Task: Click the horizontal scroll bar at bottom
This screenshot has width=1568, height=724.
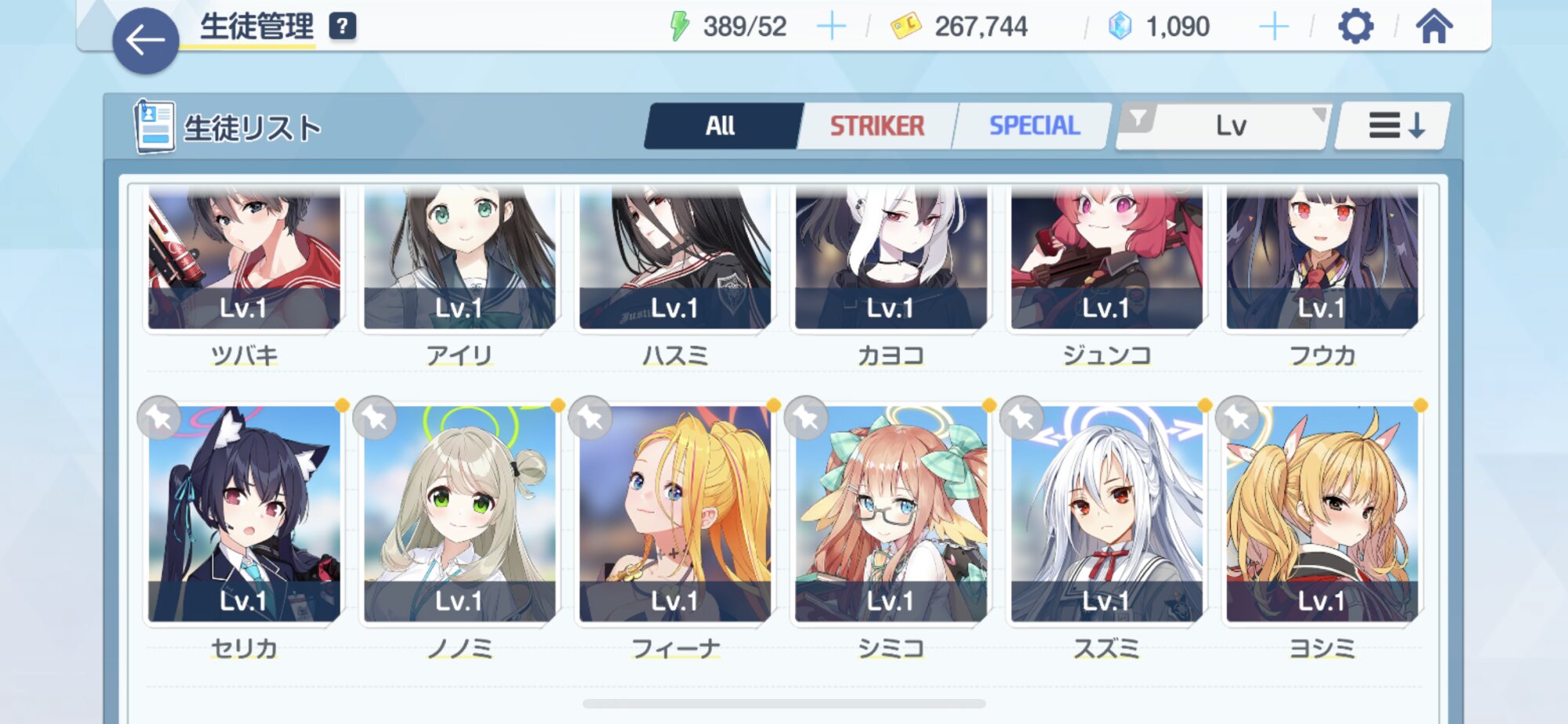Action: (784, 704)
